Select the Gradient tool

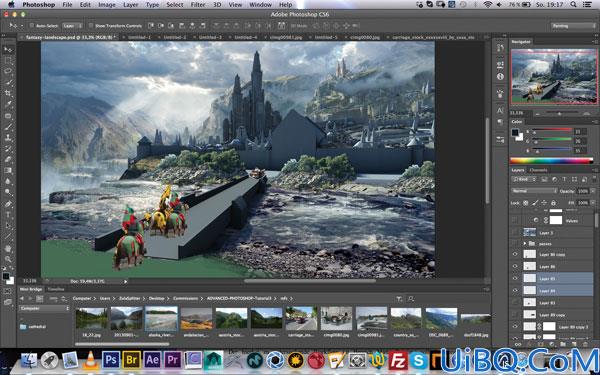coord(8,171)
